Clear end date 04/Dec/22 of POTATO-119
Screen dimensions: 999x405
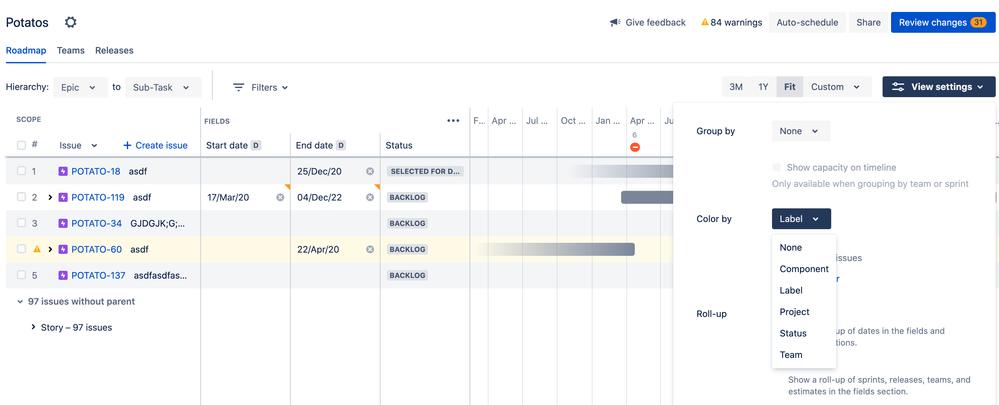370,197
